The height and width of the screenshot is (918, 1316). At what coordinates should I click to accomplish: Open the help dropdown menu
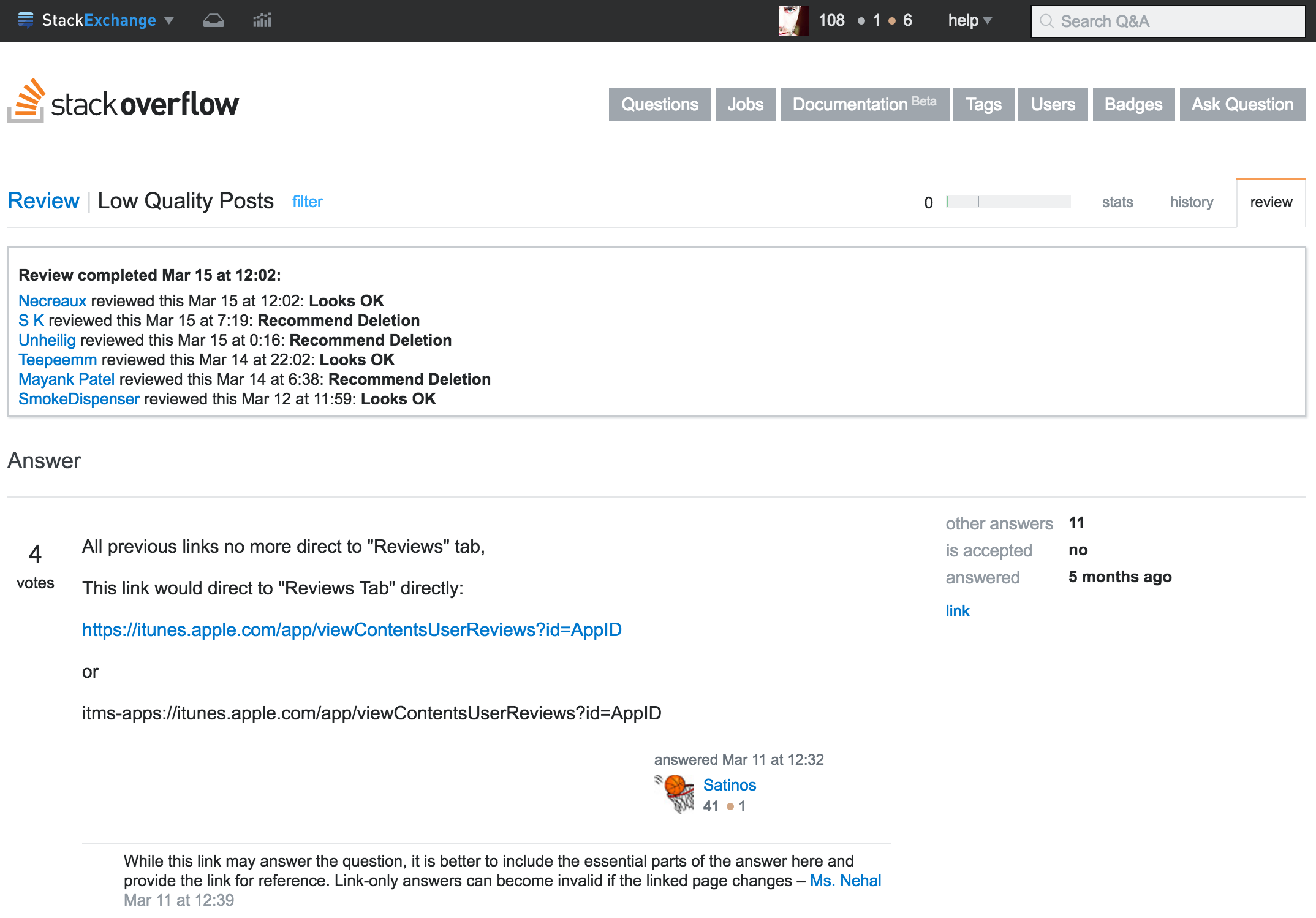coord(969,21)
